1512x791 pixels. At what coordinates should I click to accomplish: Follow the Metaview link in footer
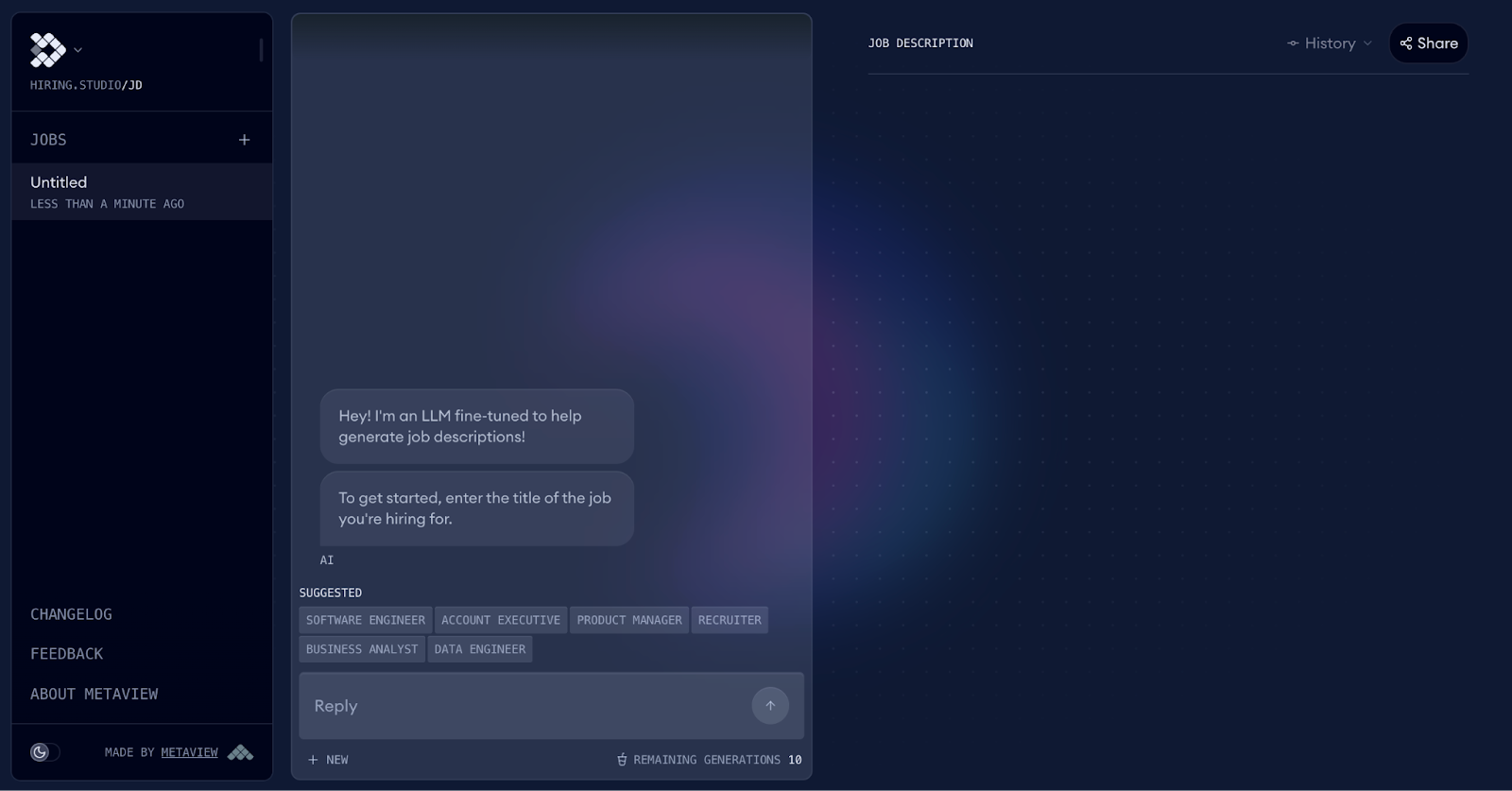click(189, 752)
